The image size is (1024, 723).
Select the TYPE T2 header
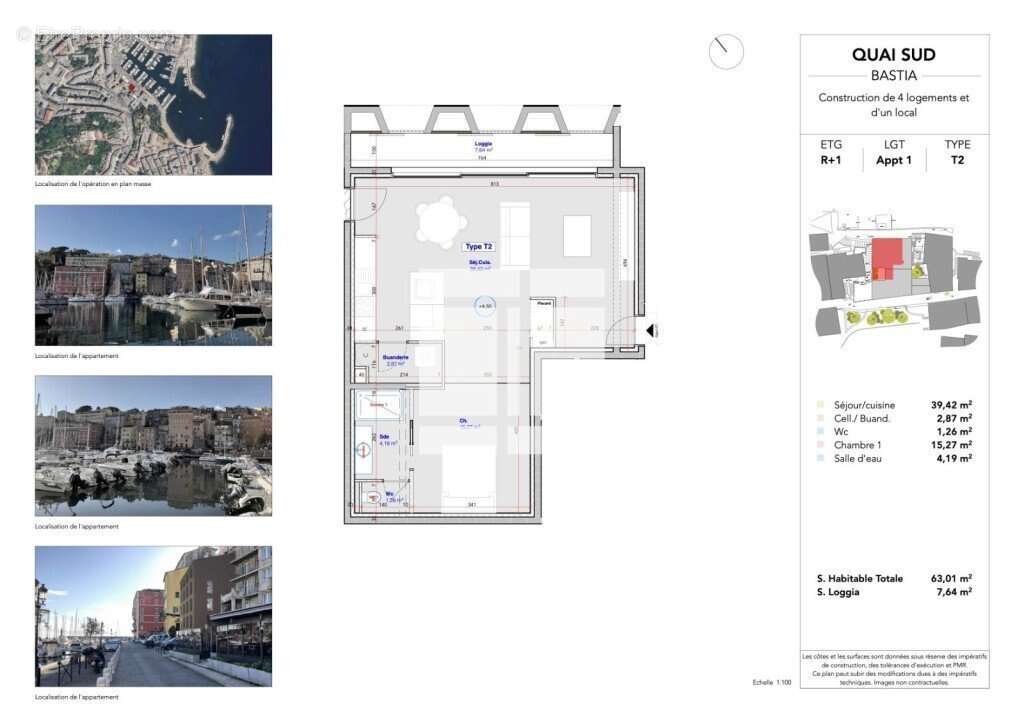tap(956, 154)
